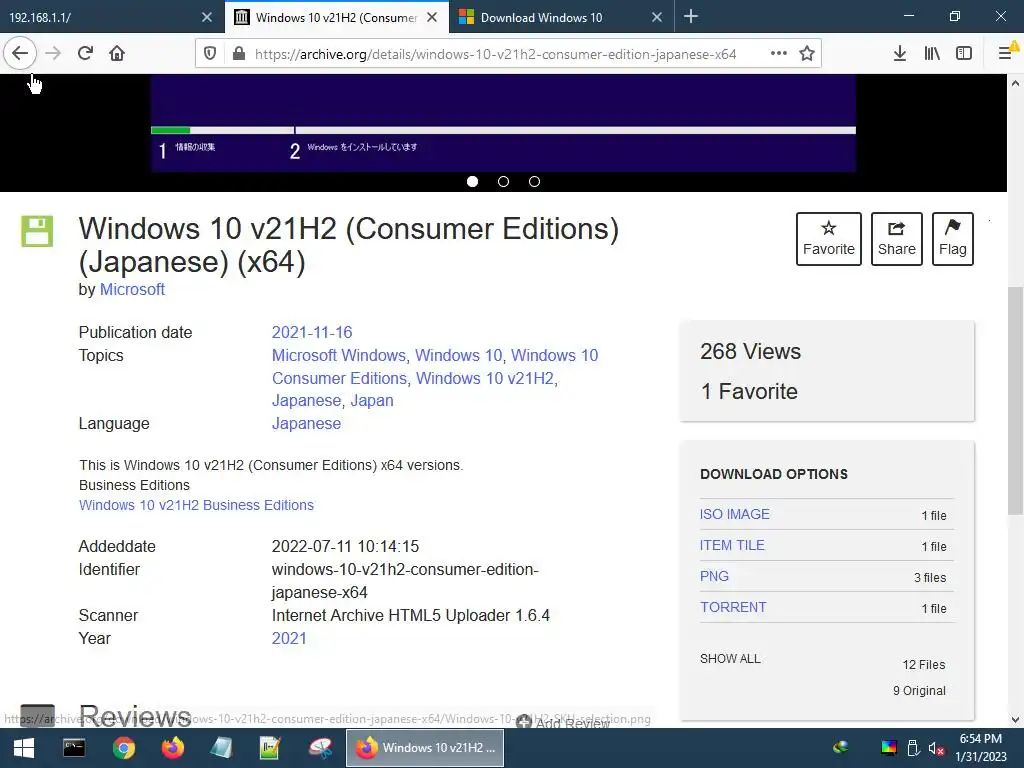Screen dimensions: 1024x768
Task: Show tracking protection shield info
Action: coord(210,54)
